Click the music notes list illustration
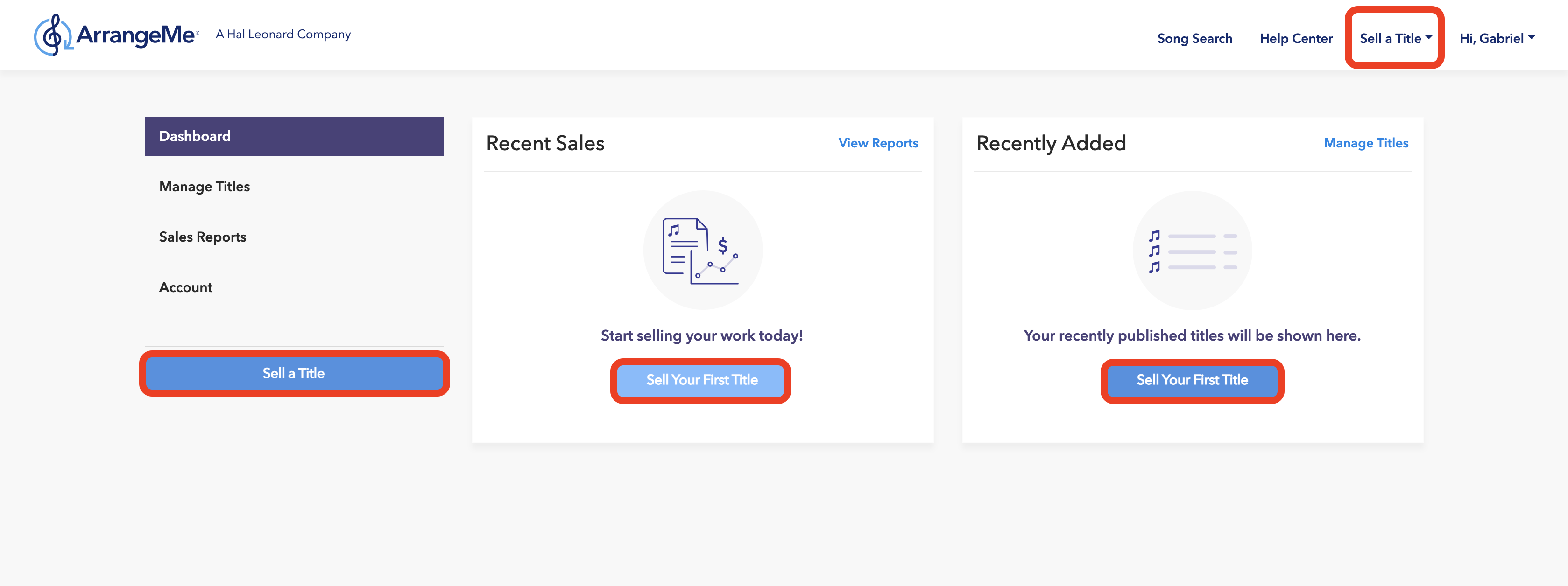 [1192, 251]
